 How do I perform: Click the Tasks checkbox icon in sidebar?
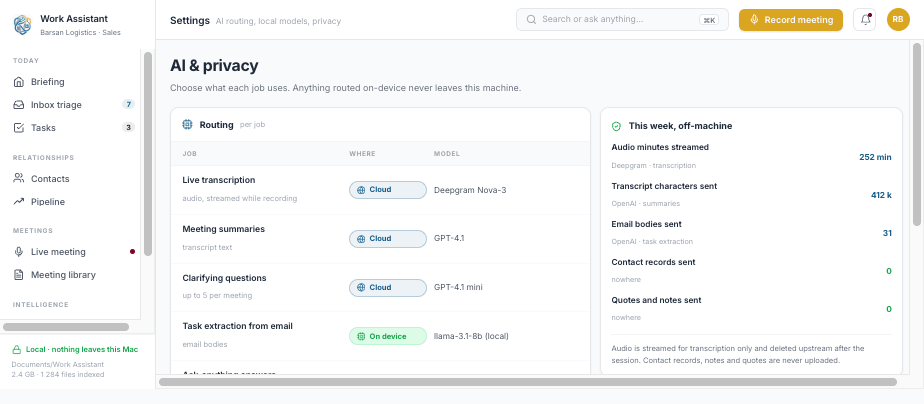coord(19,128)
